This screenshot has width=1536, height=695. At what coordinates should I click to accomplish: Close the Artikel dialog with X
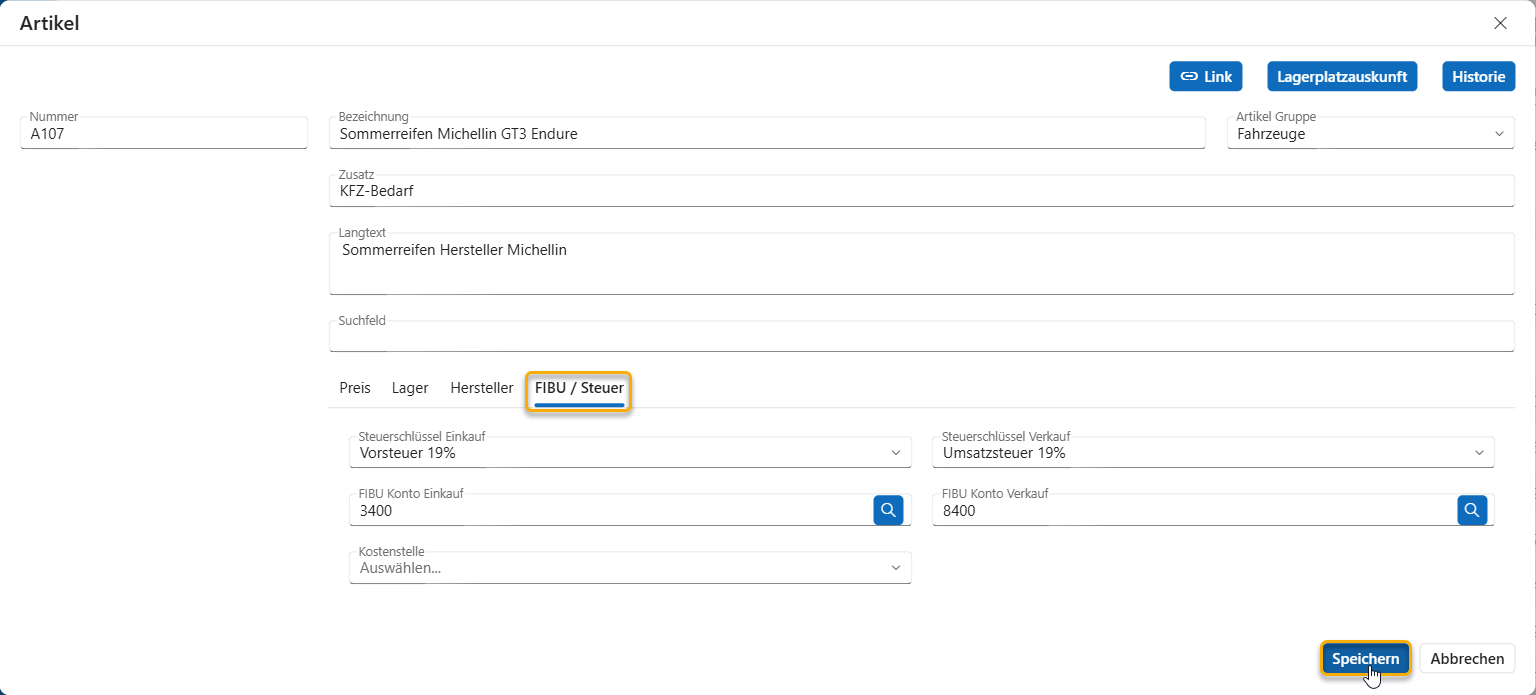(x=1500, y=23)
